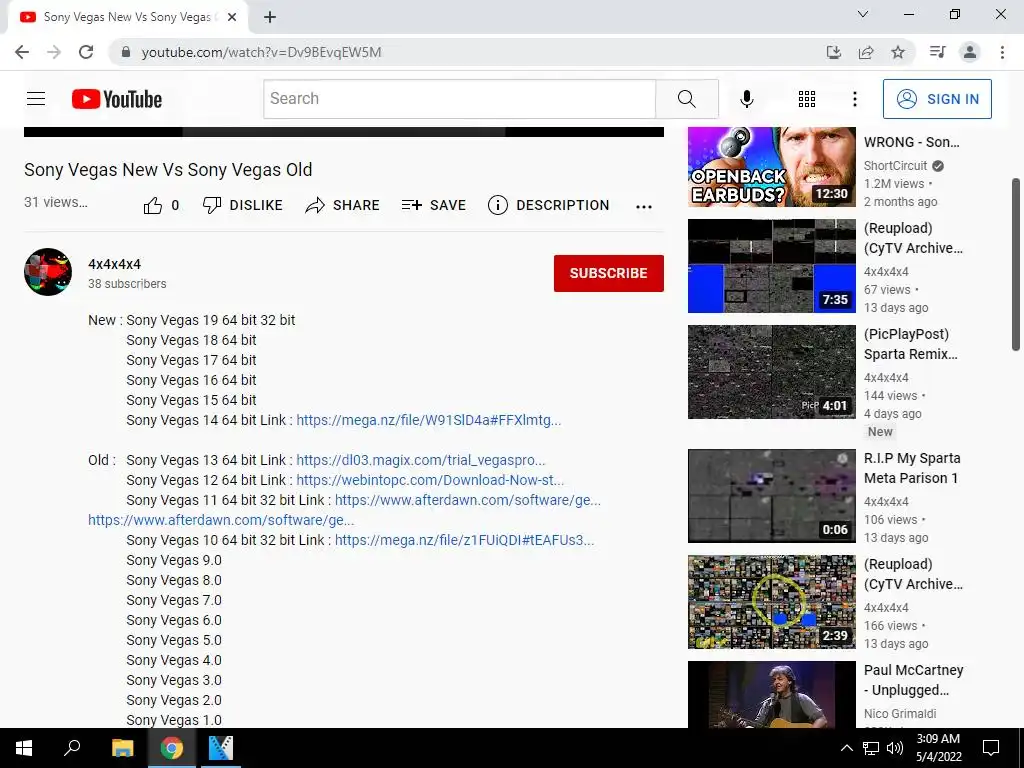Go to YouTube home via logo
Image resolution: width=1024 pixels, height=768 pixels.
(117, 99)
